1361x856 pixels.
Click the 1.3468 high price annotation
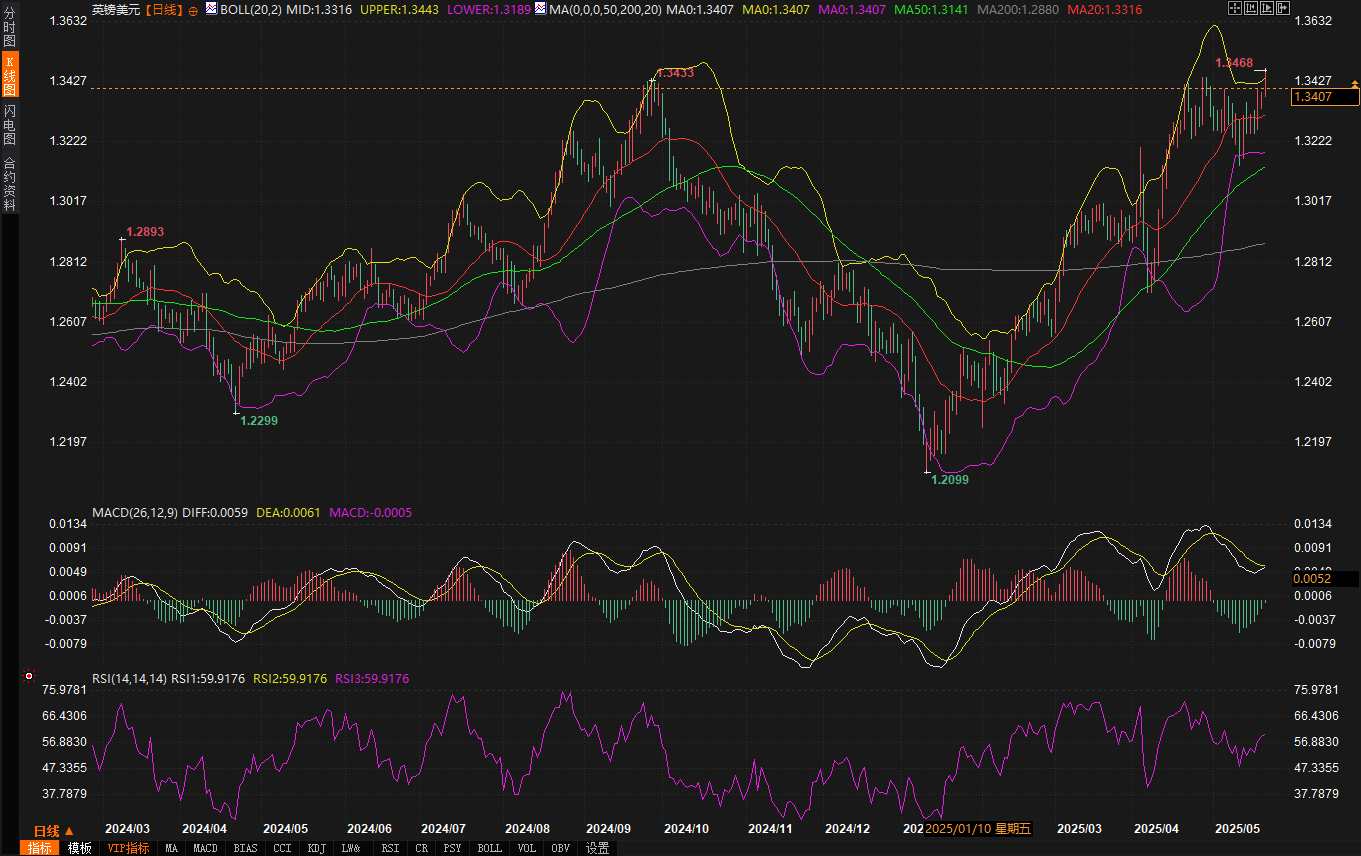point(1234,63)
